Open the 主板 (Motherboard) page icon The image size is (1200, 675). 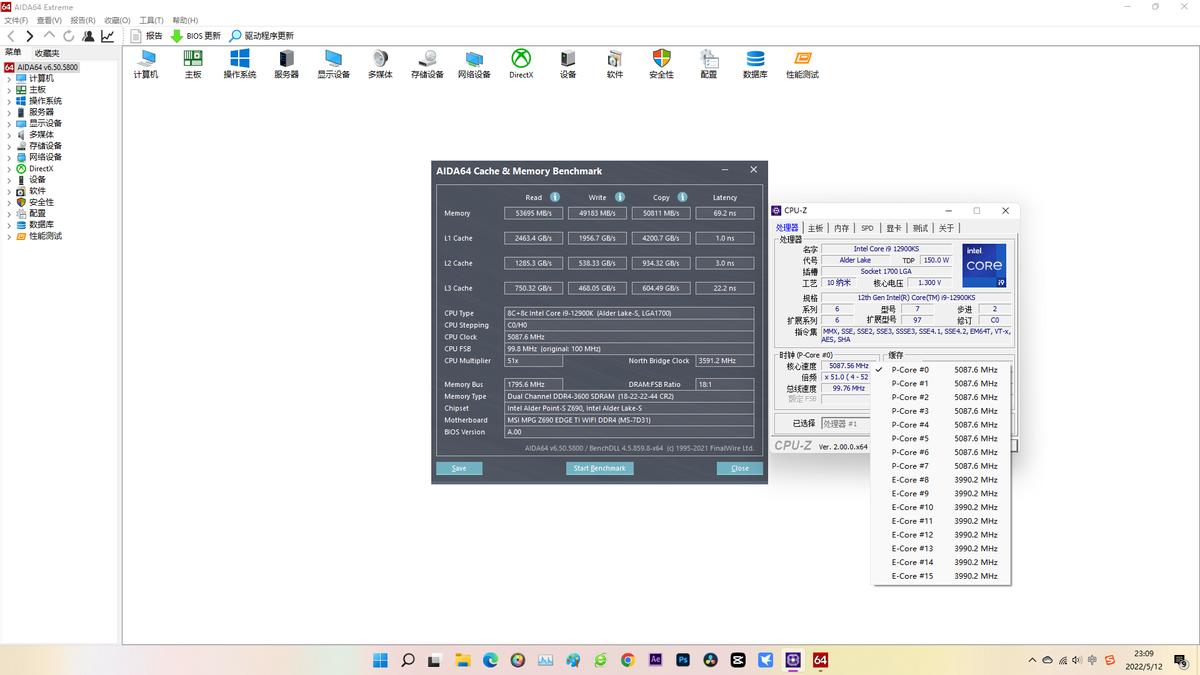[x=193, y=60]
